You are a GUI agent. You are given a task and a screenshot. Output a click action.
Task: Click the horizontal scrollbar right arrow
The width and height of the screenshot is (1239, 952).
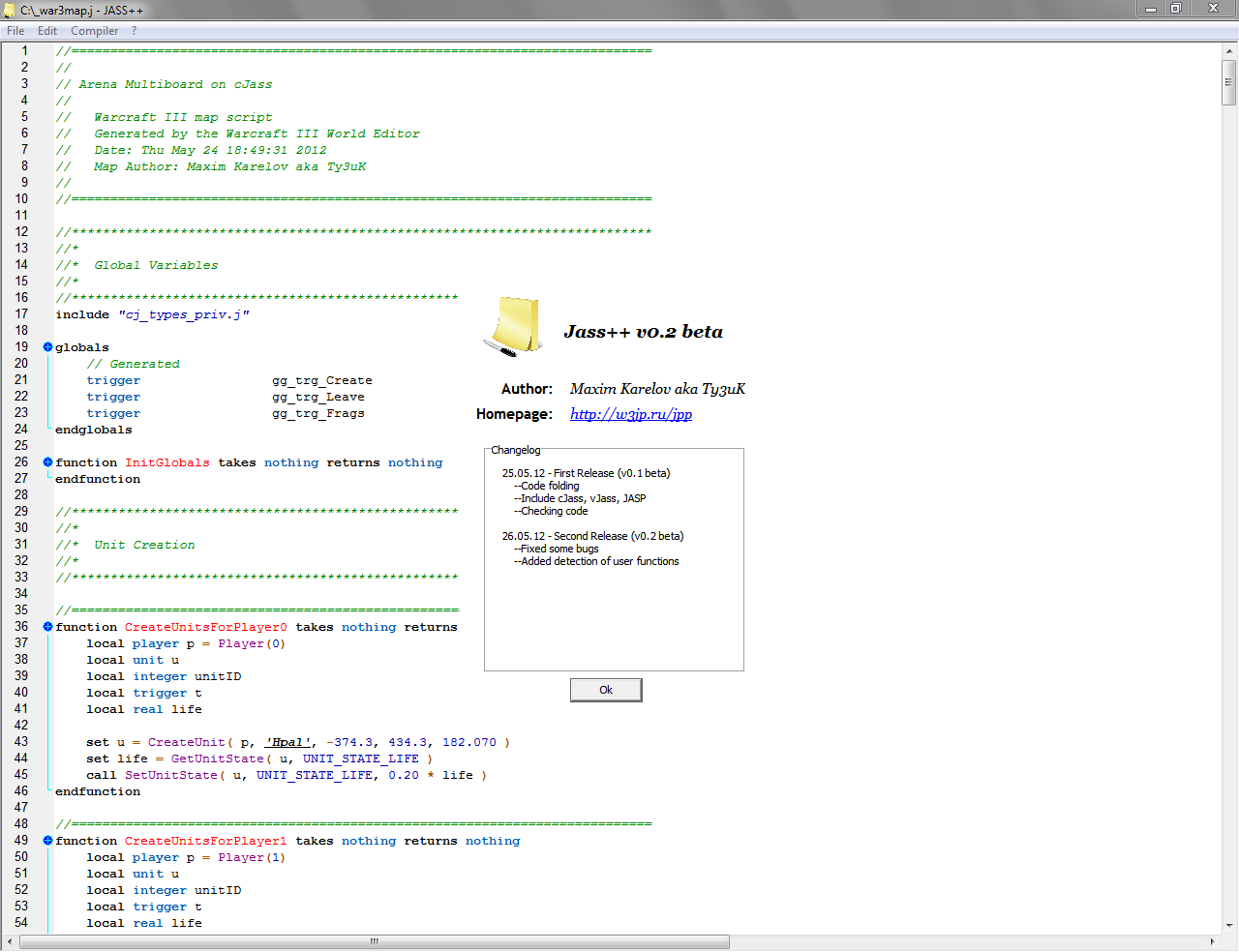1212,941
